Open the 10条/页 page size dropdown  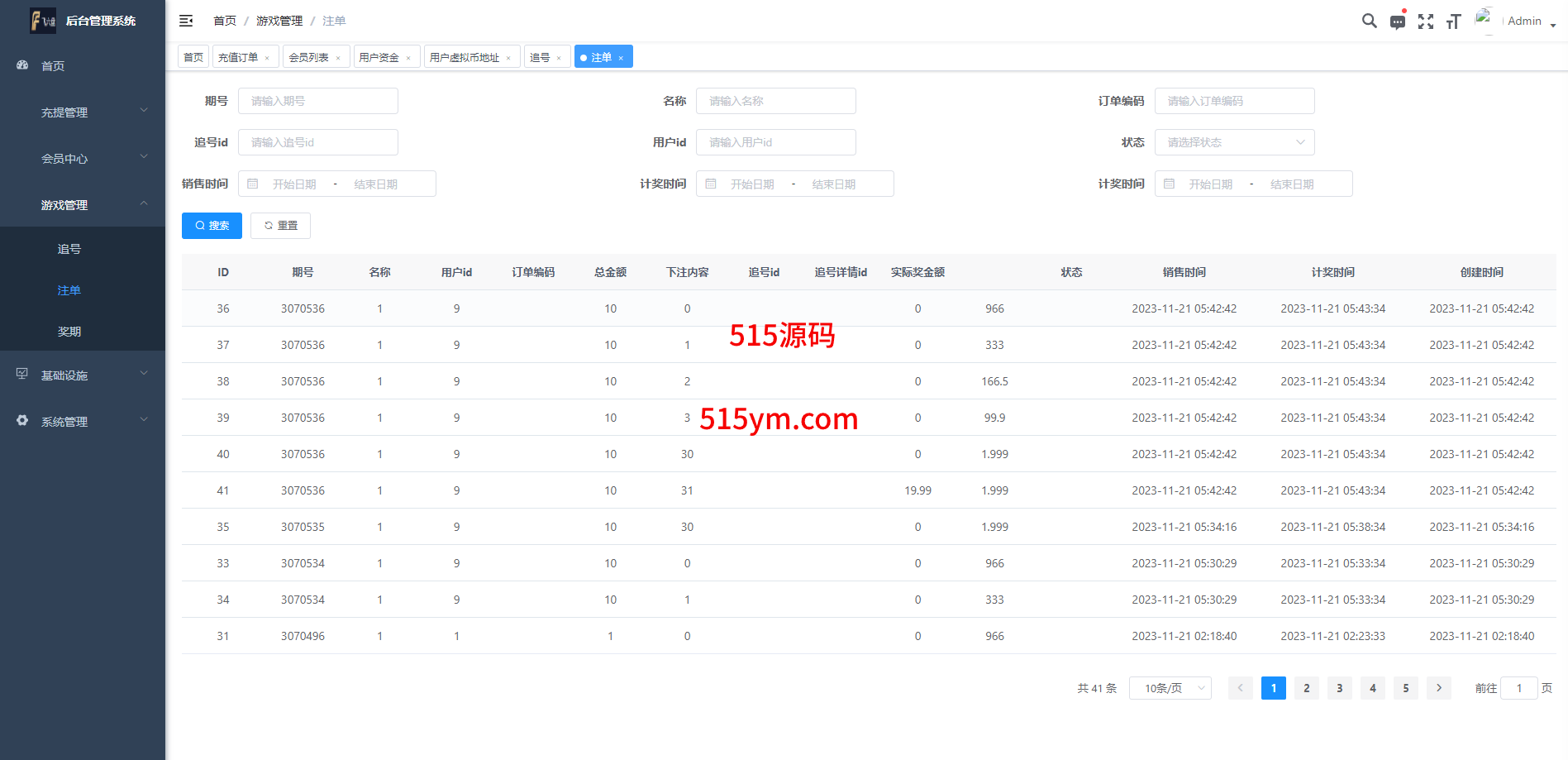click(x=1170, y=688)
